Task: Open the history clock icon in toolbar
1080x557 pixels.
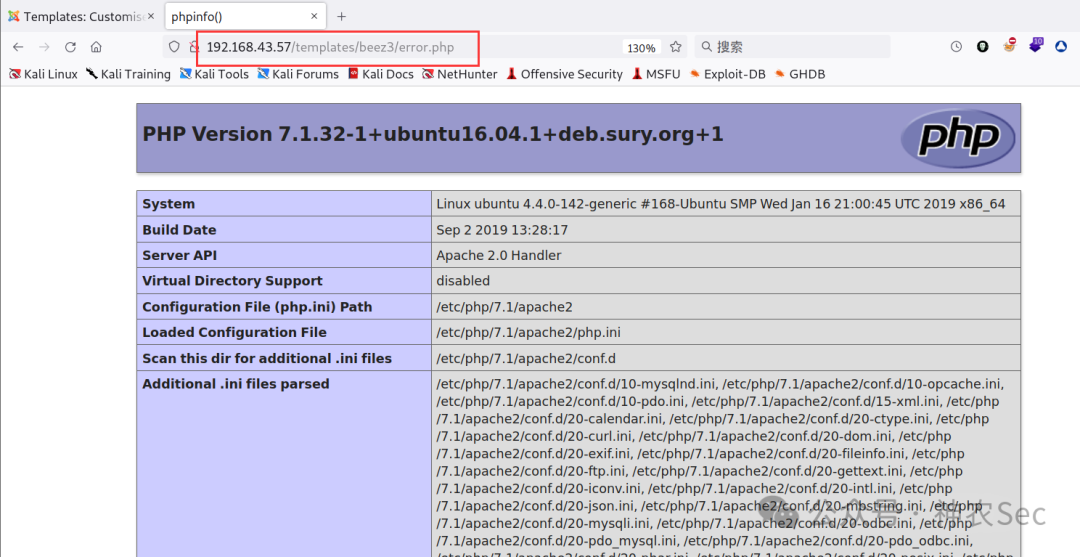Action: click(x=956, y=47)
